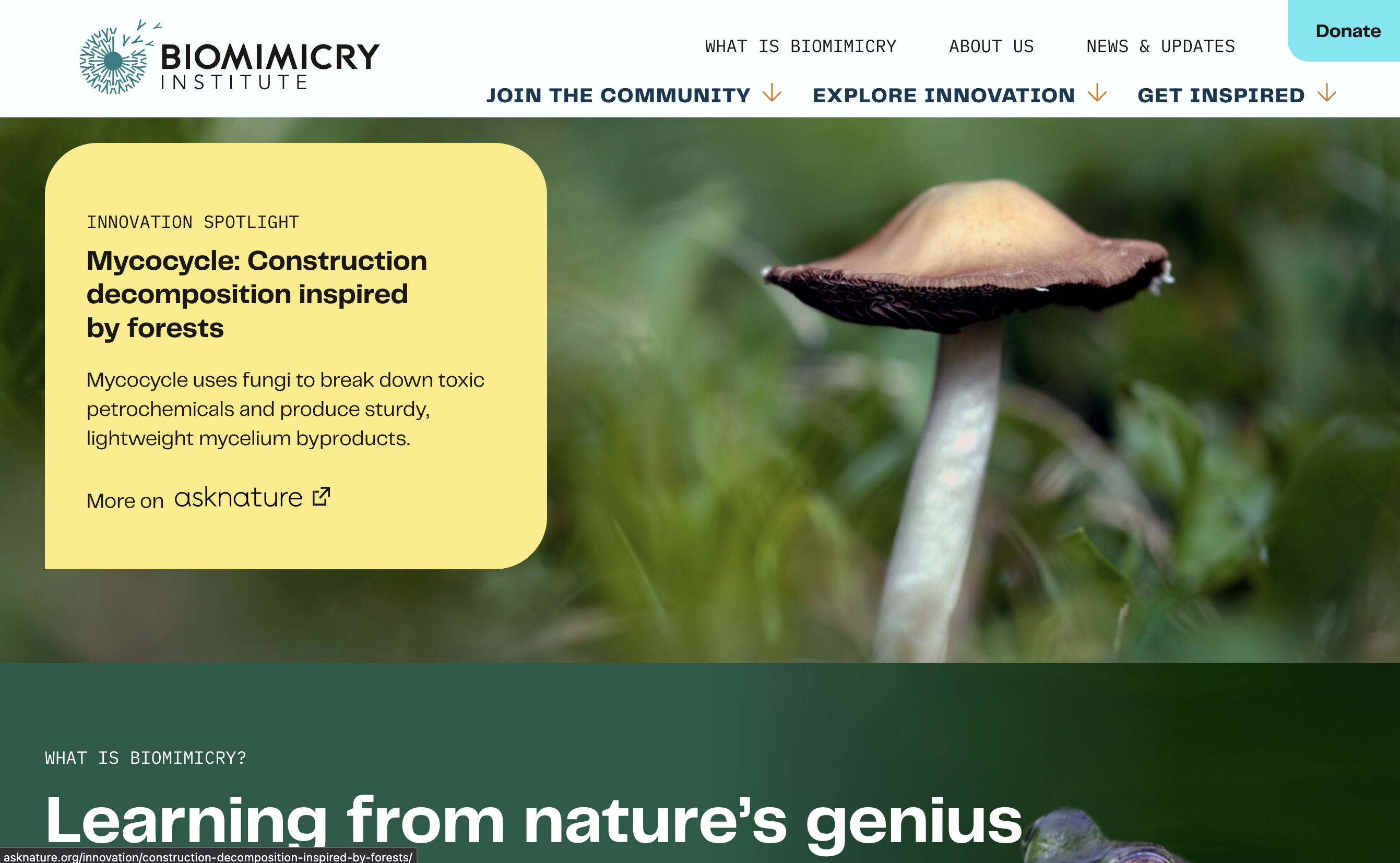
Task: Expand the Explore Innovation menu
Action: click(x=959, y=95)
